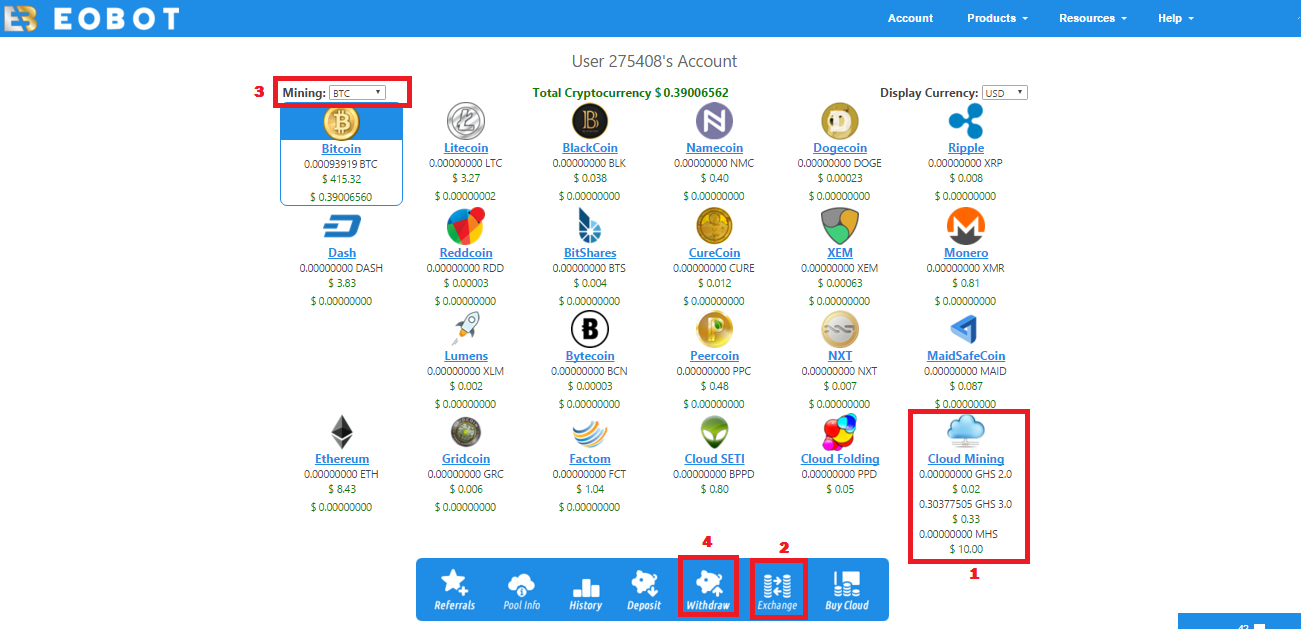Open Pool Info in bottom toolbar
The height and width of the screenshot is (629, 1301).
[521, 590]
